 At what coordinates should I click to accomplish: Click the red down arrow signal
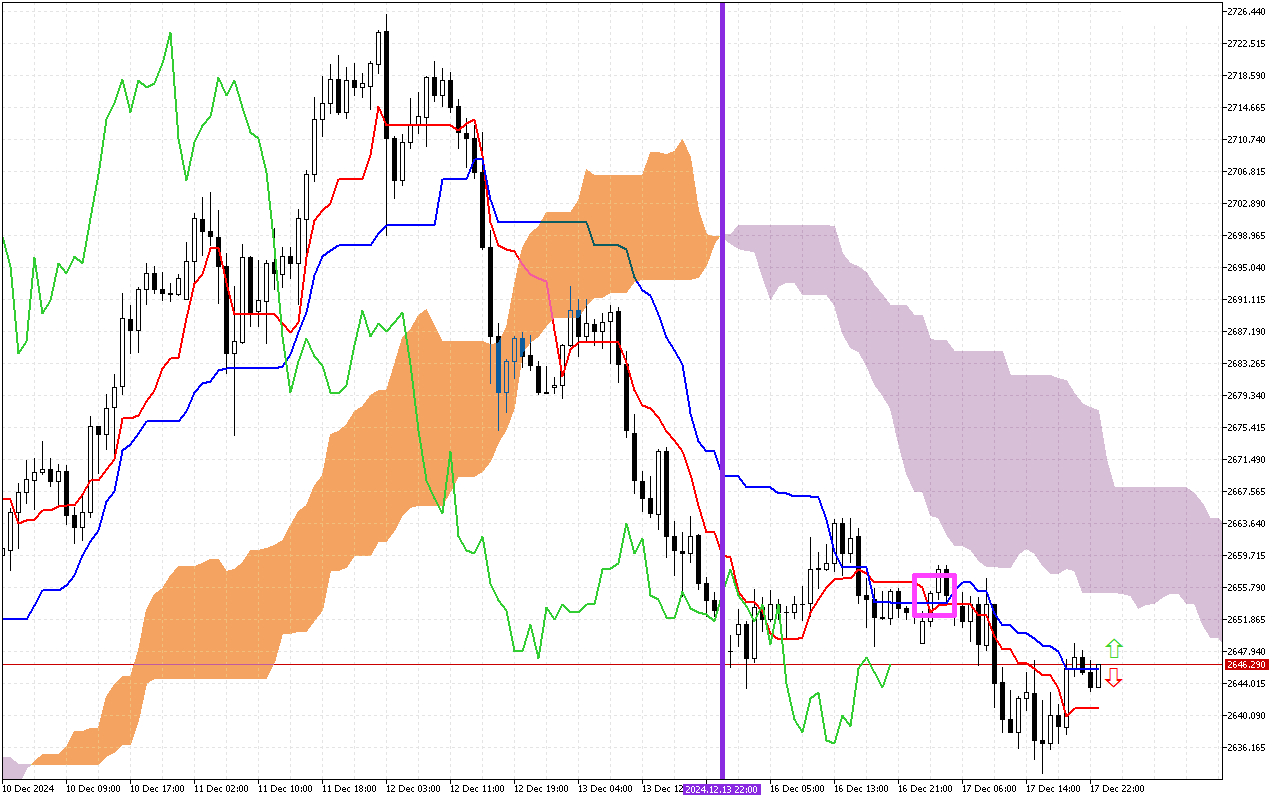pos(1113,679)
